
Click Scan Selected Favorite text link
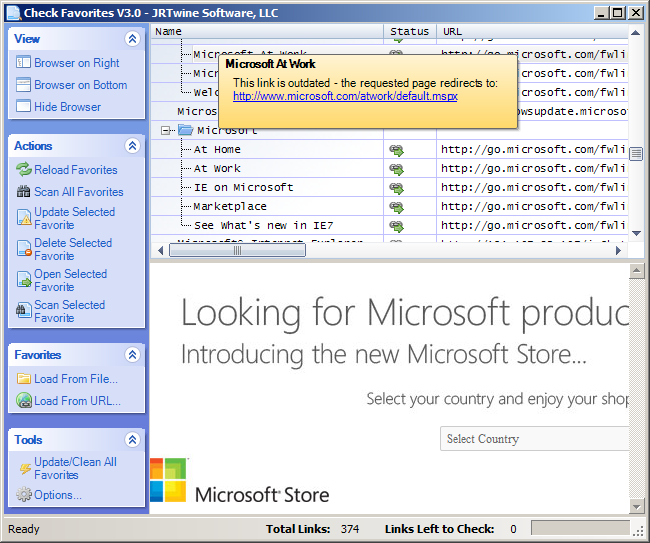70,311
